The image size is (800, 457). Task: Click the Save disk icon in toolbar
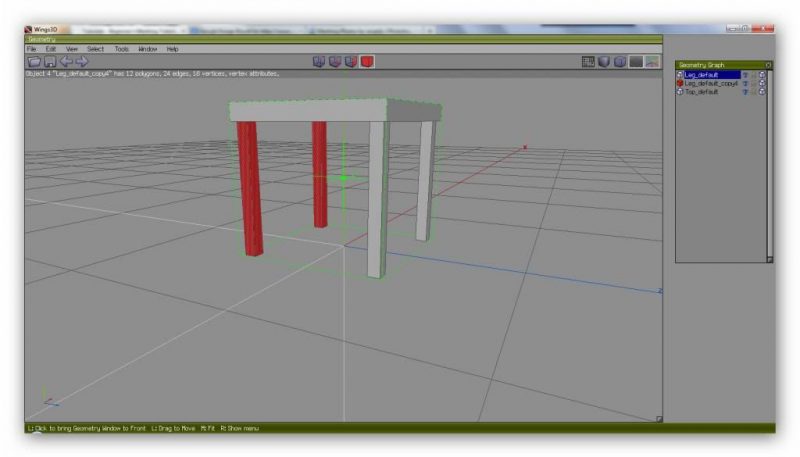pos(49,62)
